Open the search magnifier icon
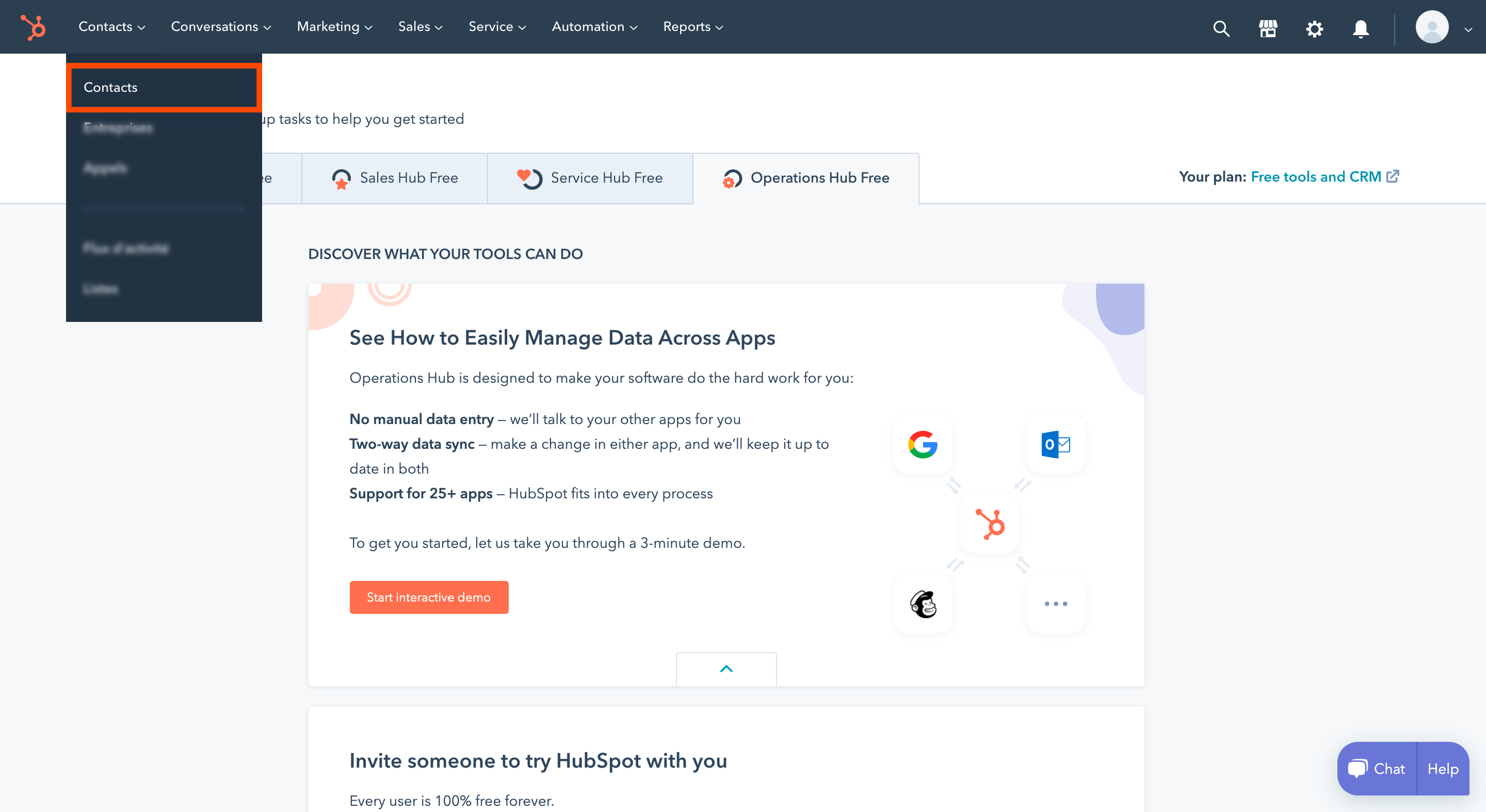This screenshot has width=1486, height=812. pyautogui.click(x=1221, y=28)
